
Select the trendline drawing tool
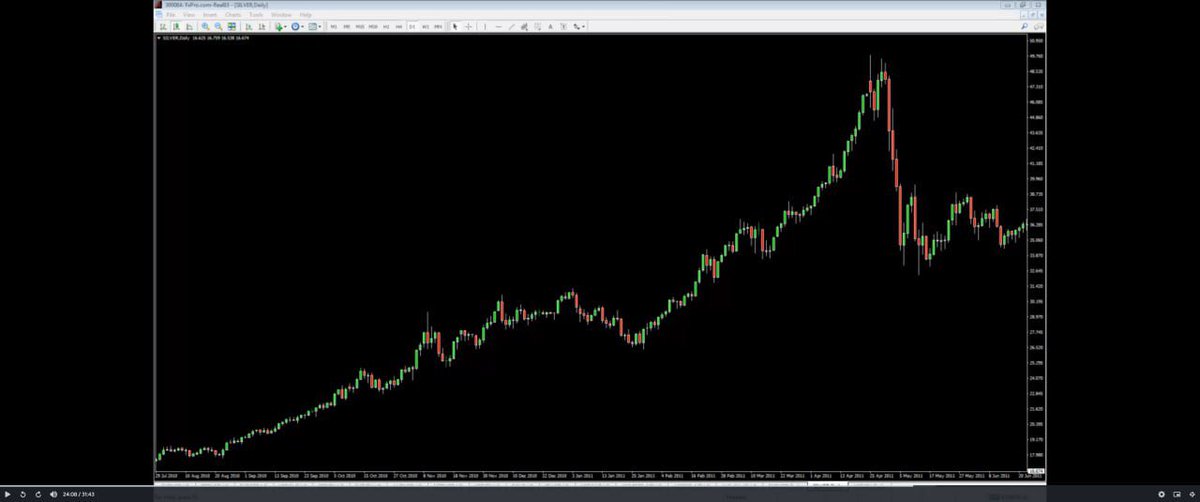coord(511,27)
